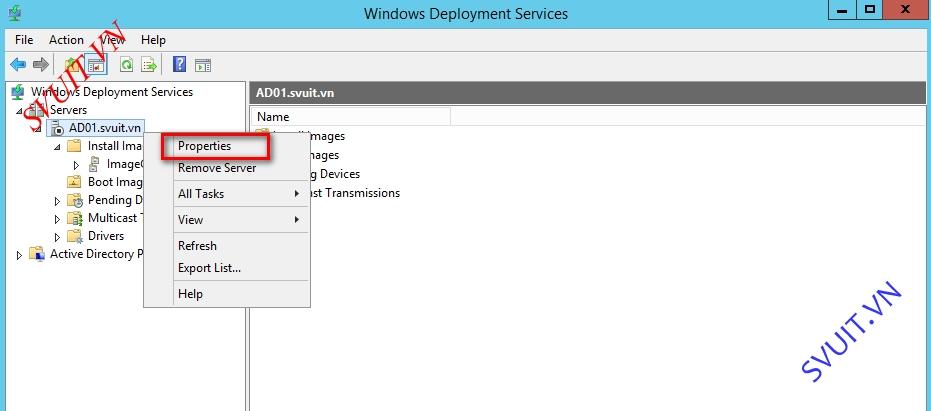This screenshot has width=931, height=411.
Task: Click the Install Images folder icon in tree
Action: (74, 146)
